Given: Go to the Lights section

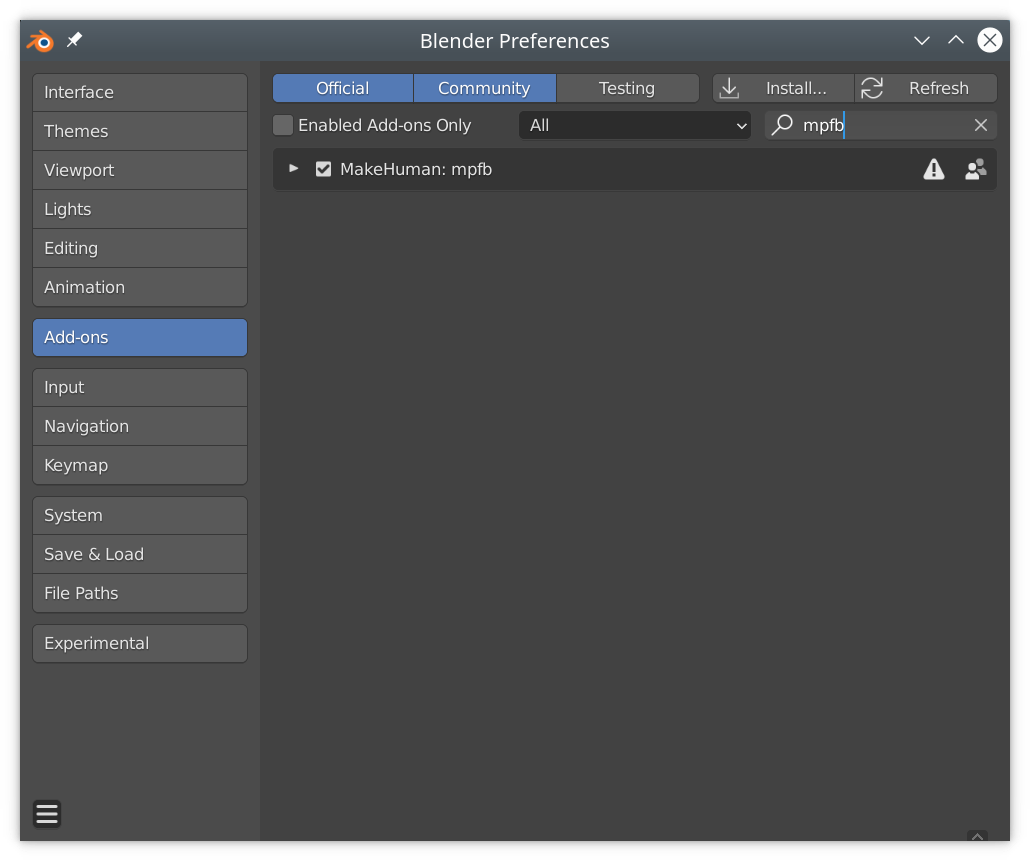Looking at the screenshot, I should [x=140, y=210].
